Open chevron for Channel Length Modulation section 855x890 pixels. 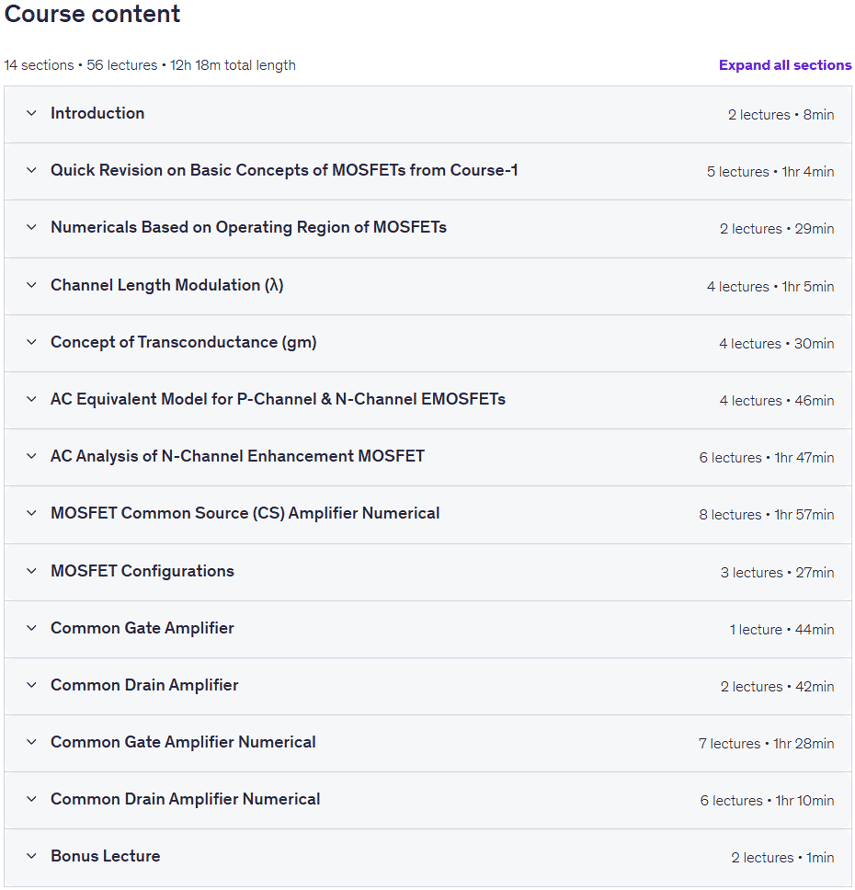pyautogui.click(x=32, y=285)
